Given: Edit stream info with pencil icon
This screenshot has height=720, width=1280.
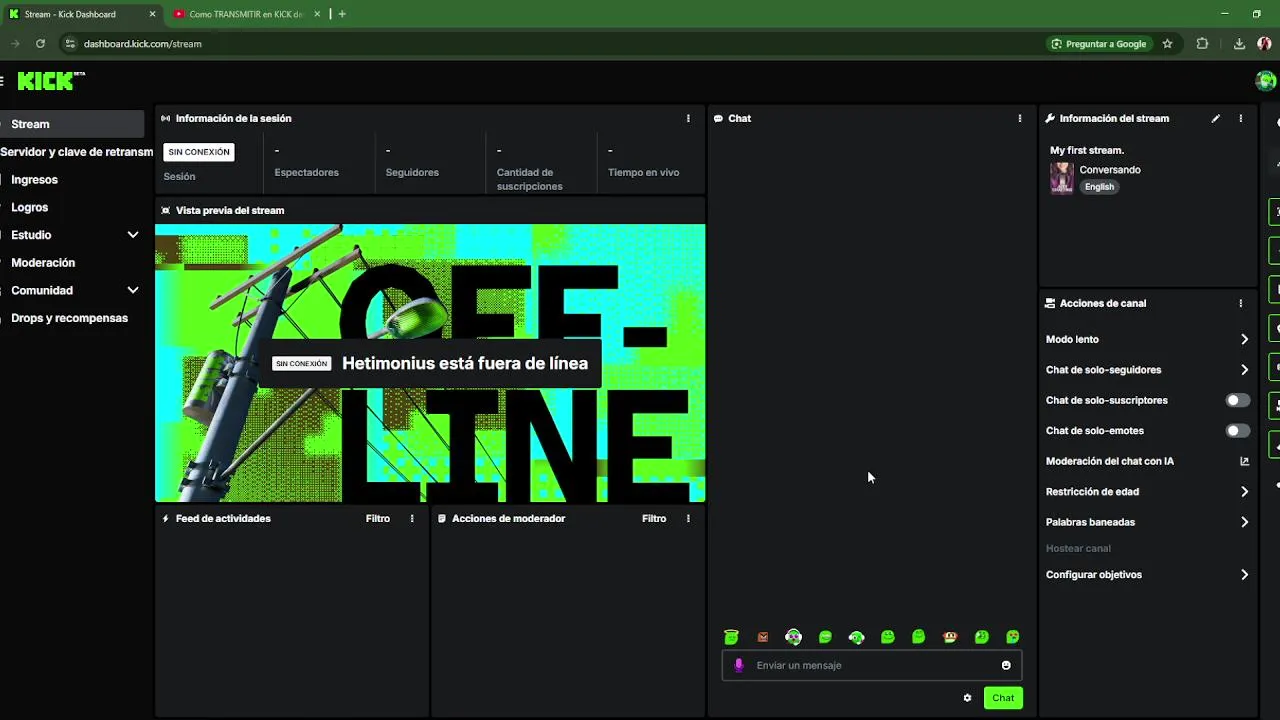Looking at the screenshot, I should tap(1216, 118).
